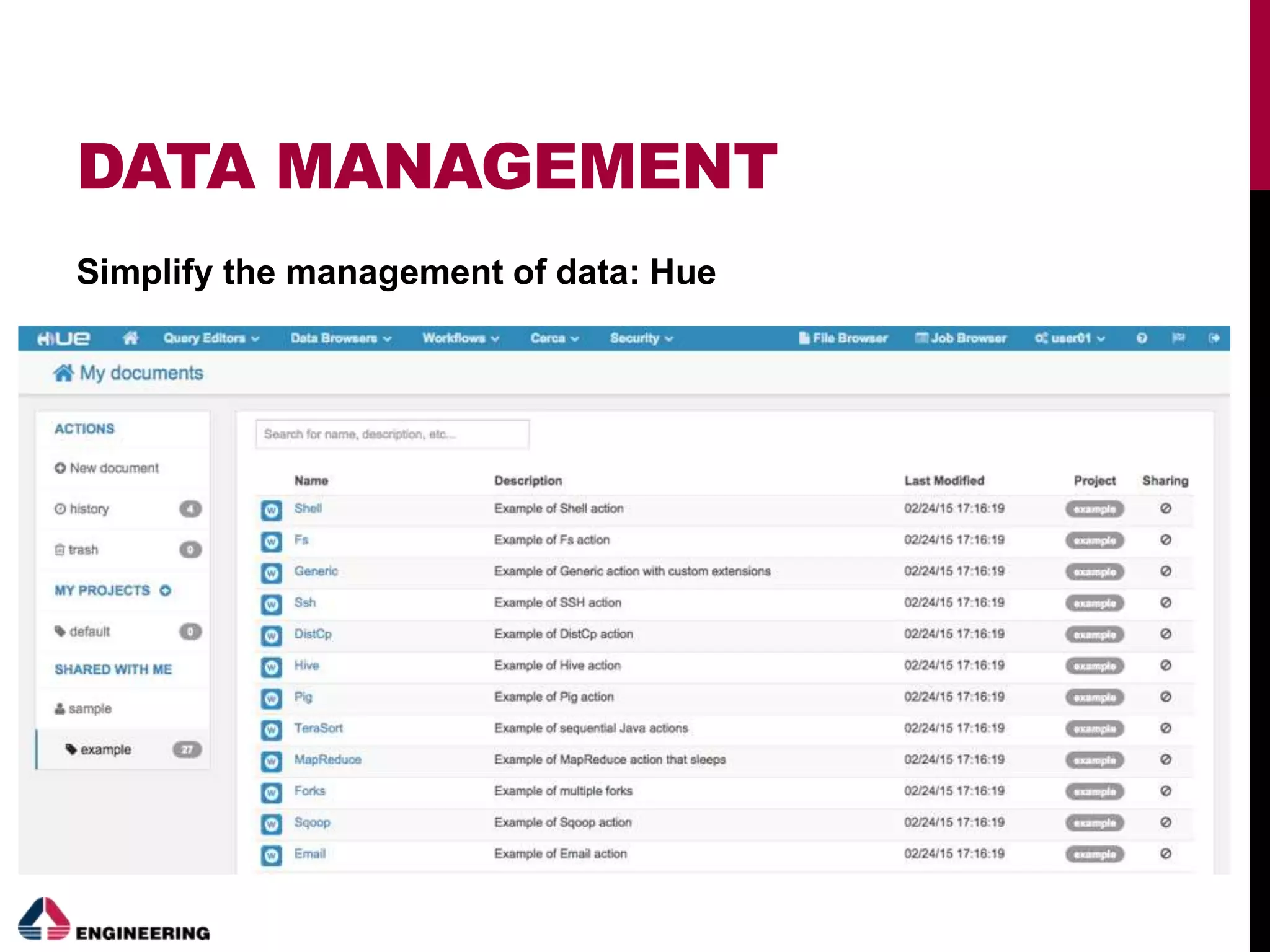Click example project tag in TeraSort row
The width and height of the screenshot is (1270, 952).
pyautogui.click(x=1095, y=729)
